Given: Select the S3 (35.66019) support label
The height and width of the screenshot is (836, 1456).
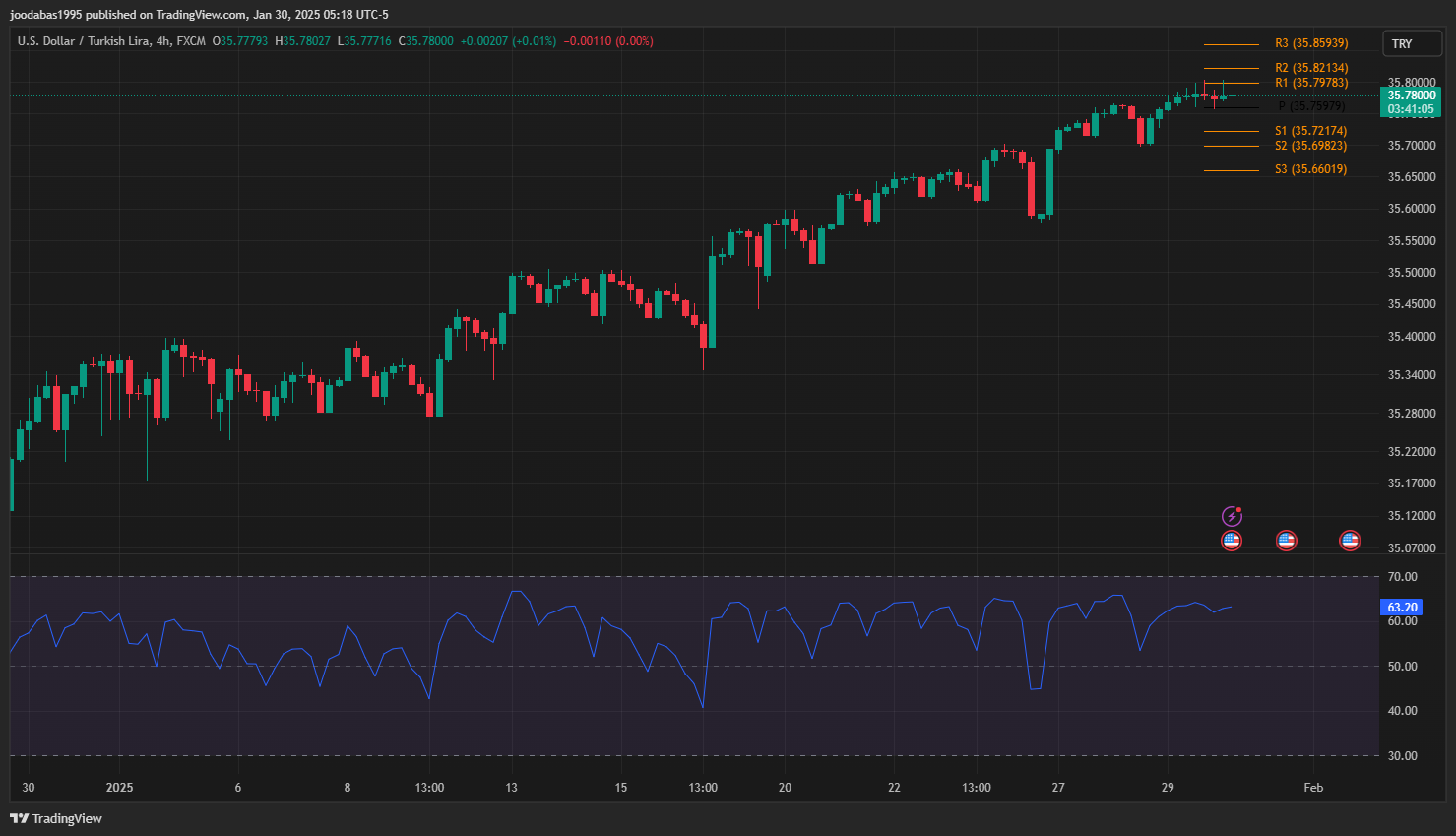Looking at the screenshot, I should click(x=1310, y=169).
